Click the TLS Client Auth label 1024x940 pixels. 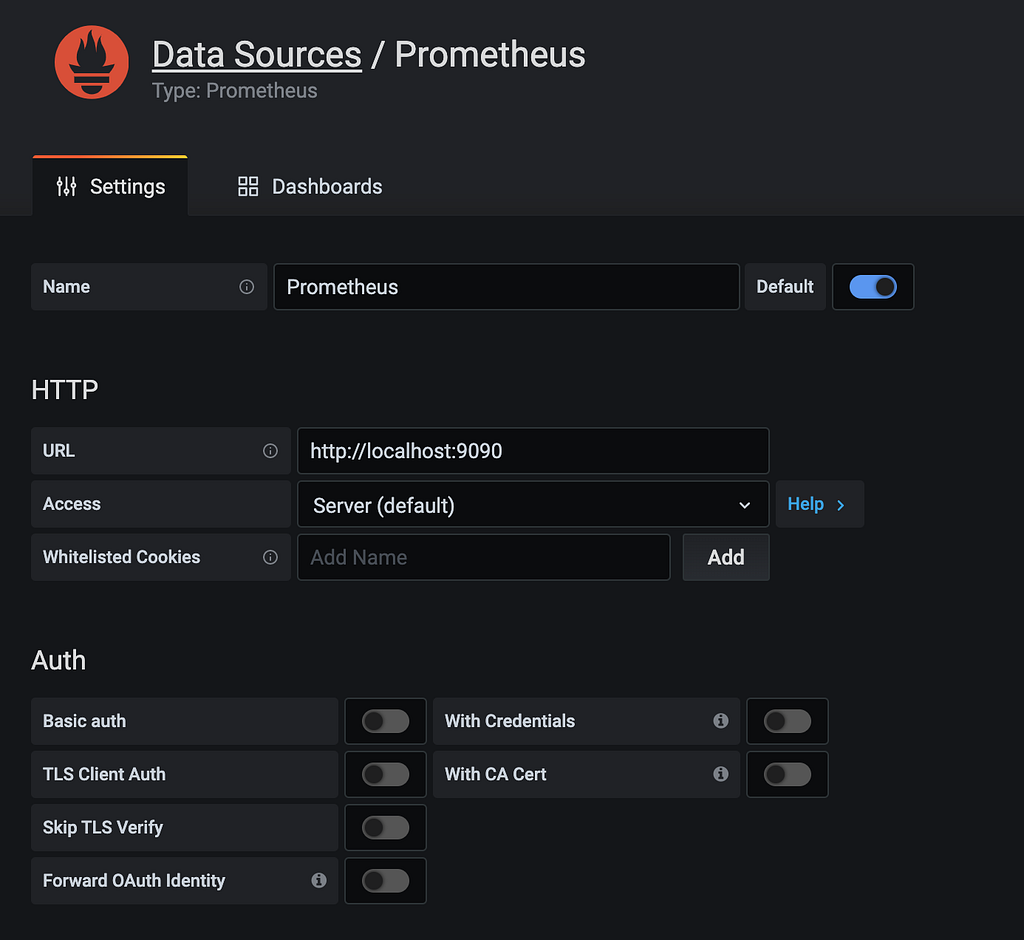click(x=104, y=774)
